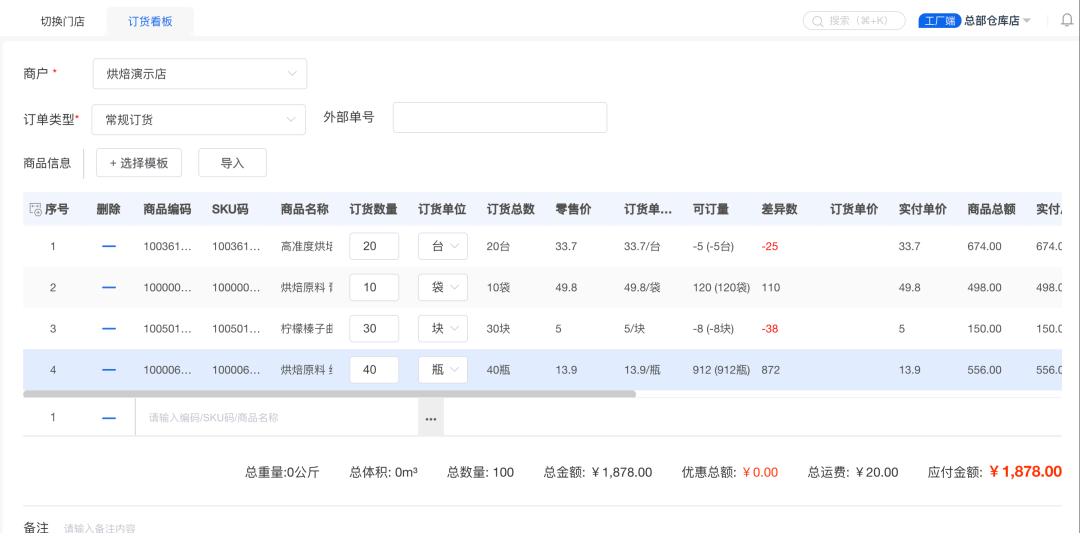1080x533 pixels.
Task: Click the minus icon in the empty entry row
Action: point(109,418)
